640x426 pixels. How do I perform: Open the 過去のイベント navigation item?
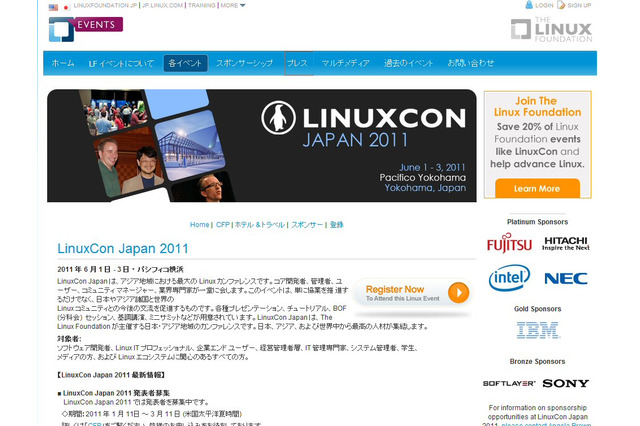coord(408,63)
